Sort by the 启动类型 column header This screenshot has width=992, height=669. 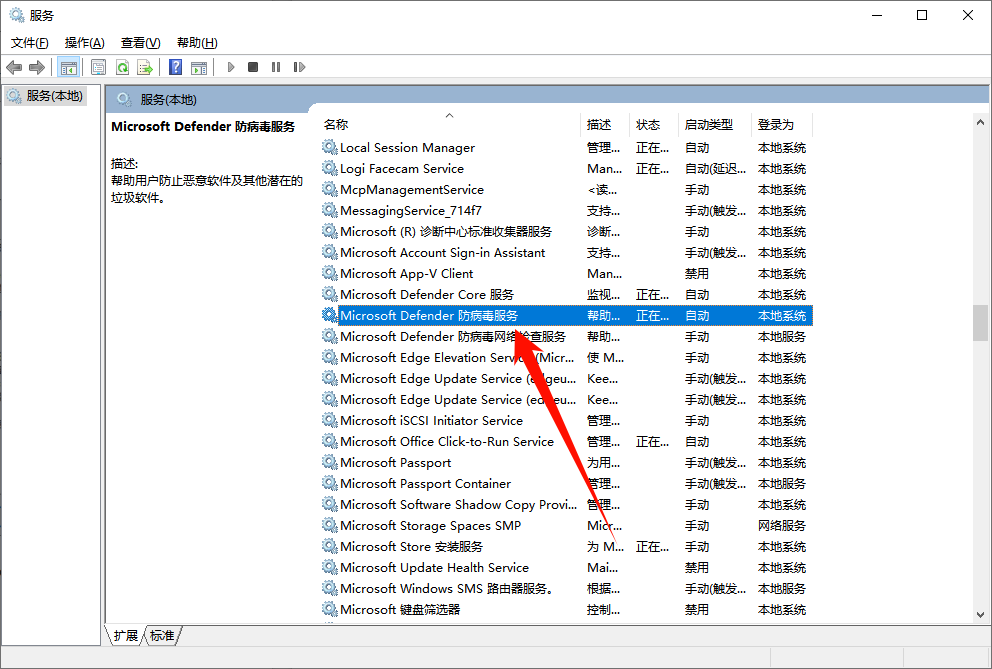click(715, 125)
